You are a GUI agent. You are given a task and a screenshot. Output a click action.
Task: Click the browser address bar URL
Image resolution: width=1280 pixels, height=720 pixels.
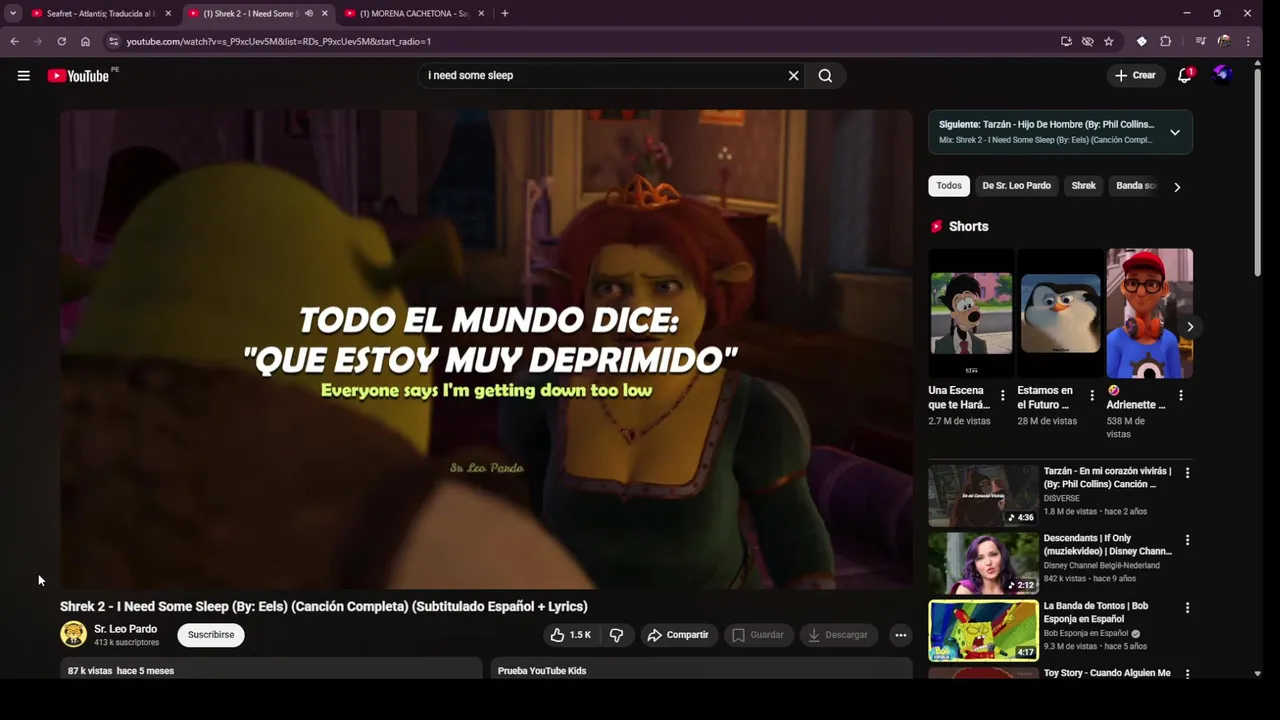pyautogui.click(x=278, y=41)
